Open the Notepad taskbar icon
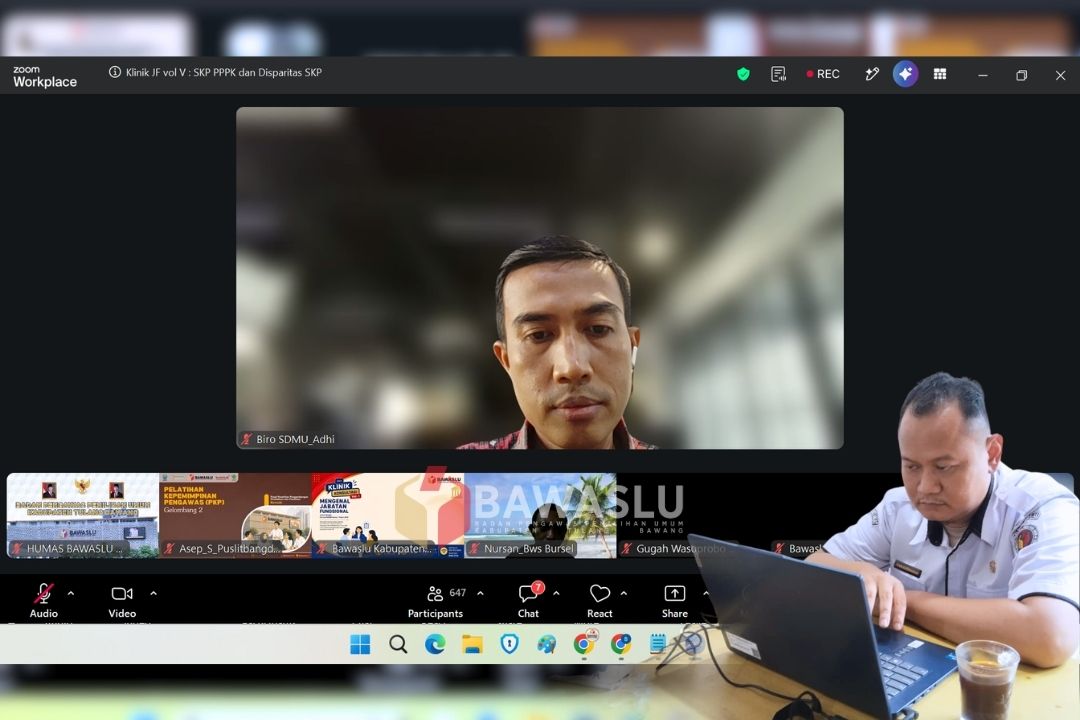Screen dimensions: 1080x720 tap(658, 644)
